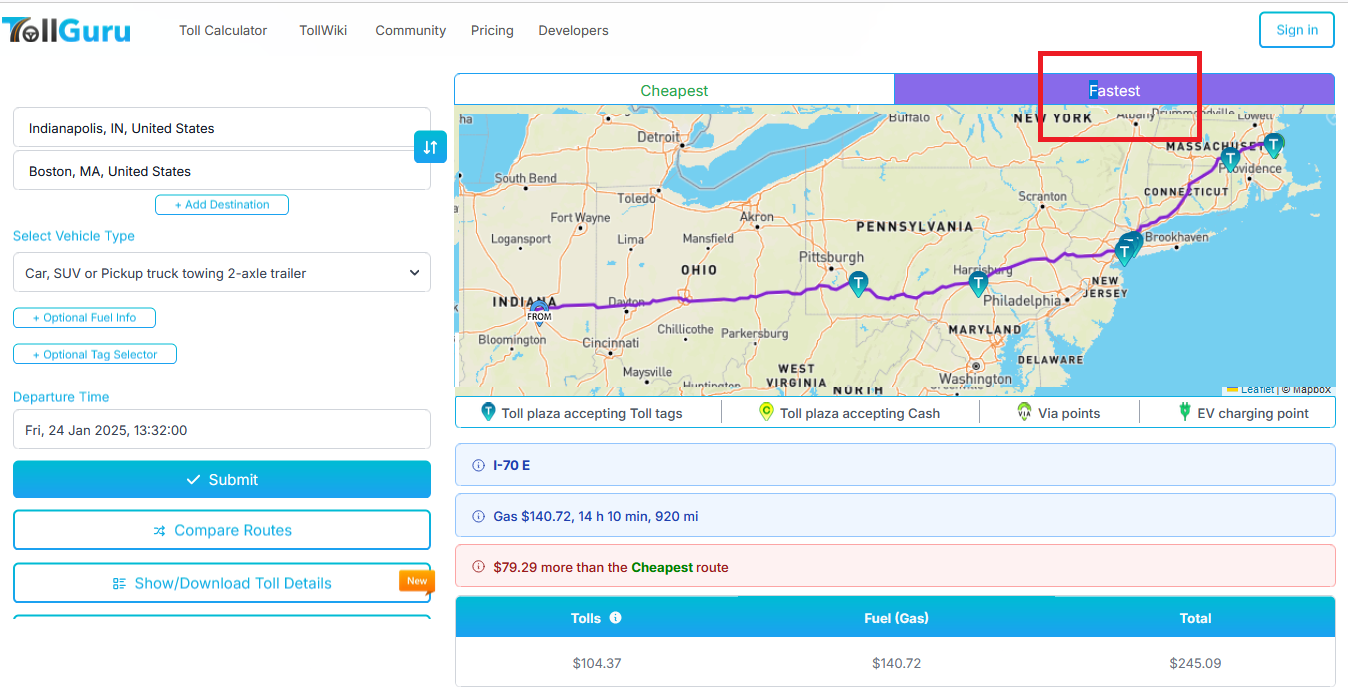Image resolution: width=1348 pixels, height=690 pixels.
Task: Click the info icon beside I-70 E
Action: pyautogui.click(x=478, y=466)
